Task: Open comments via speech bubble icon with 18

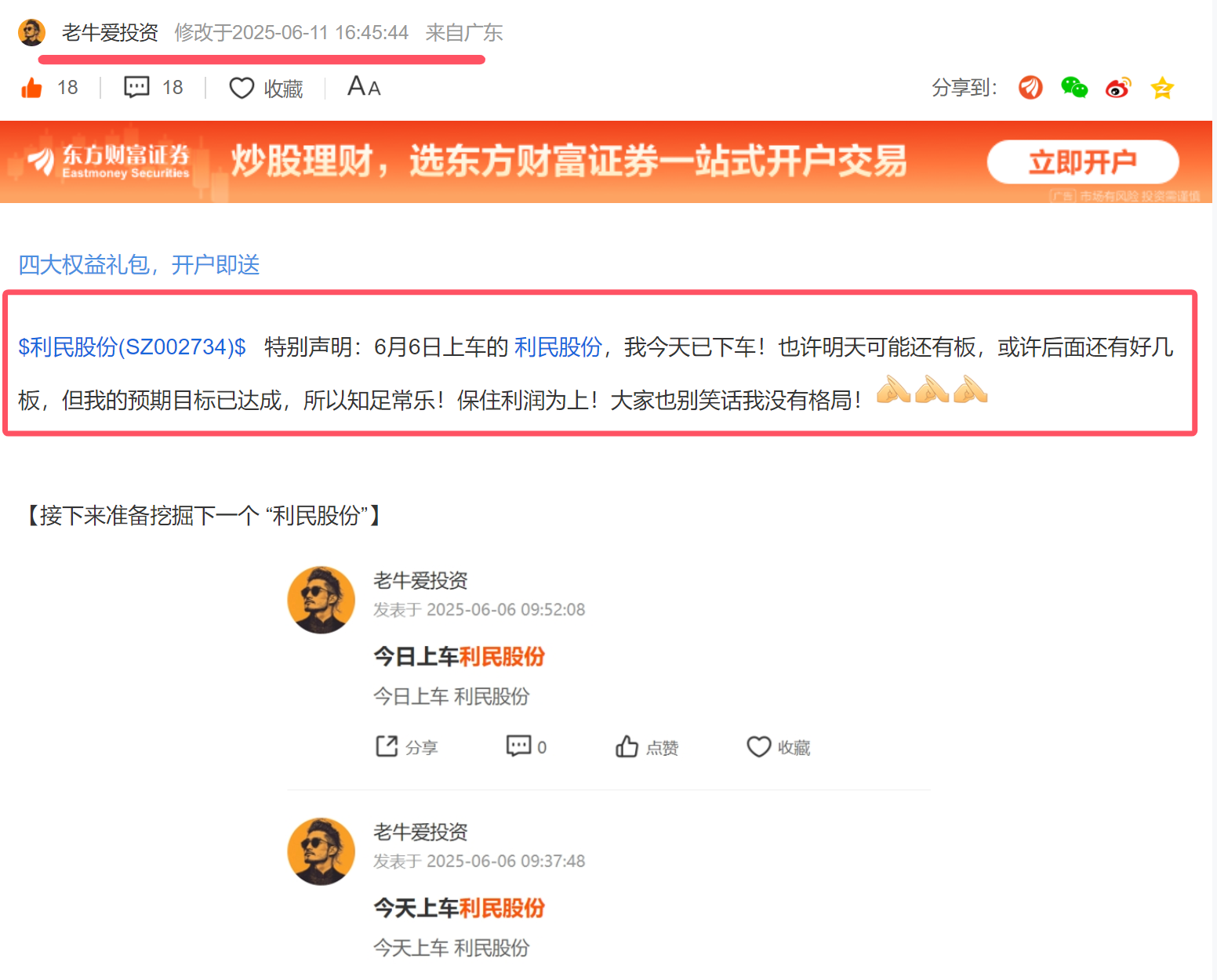Action: click(136, 87)
